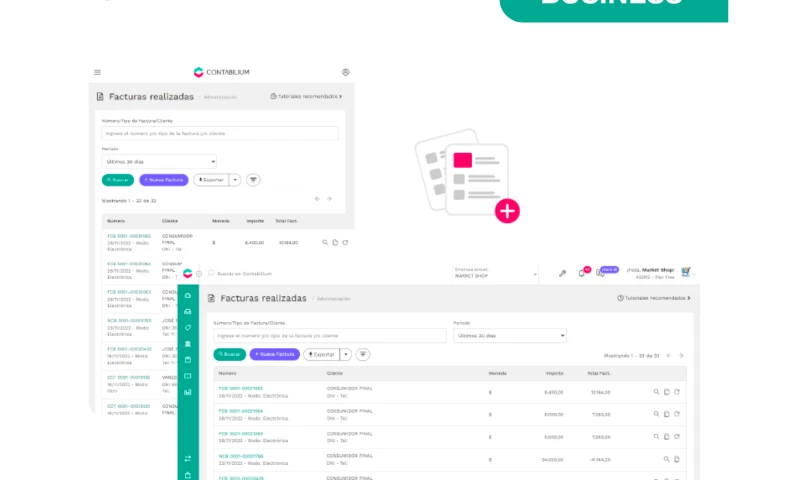View first invoice using desktop magnifier icon
Viewport: 800px width, 480px height.
click(656, 392)
